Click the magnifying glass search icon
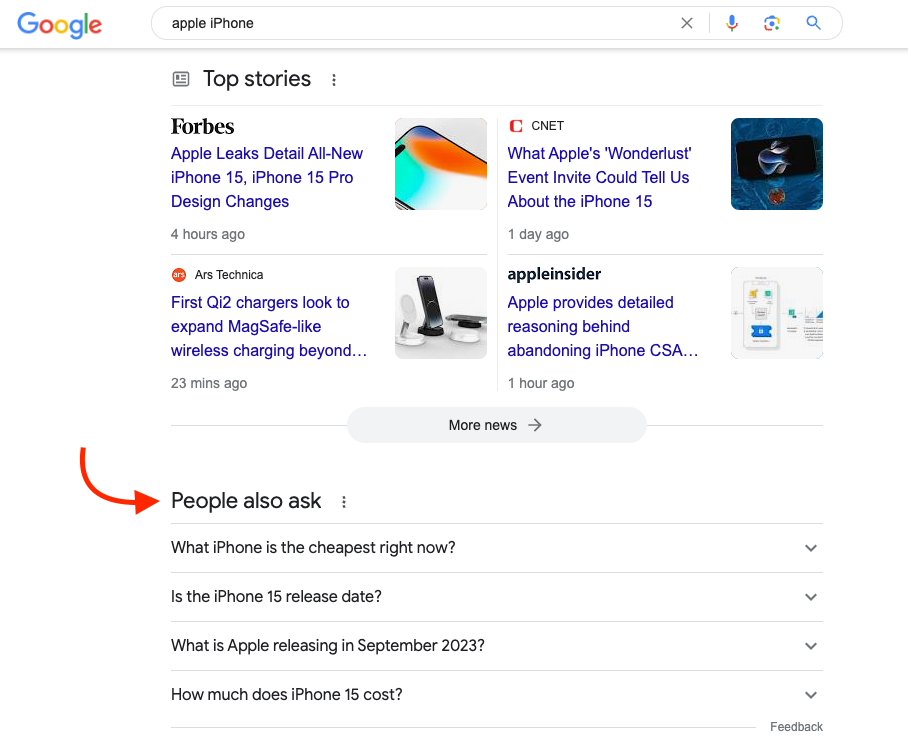 pos(814,23)
